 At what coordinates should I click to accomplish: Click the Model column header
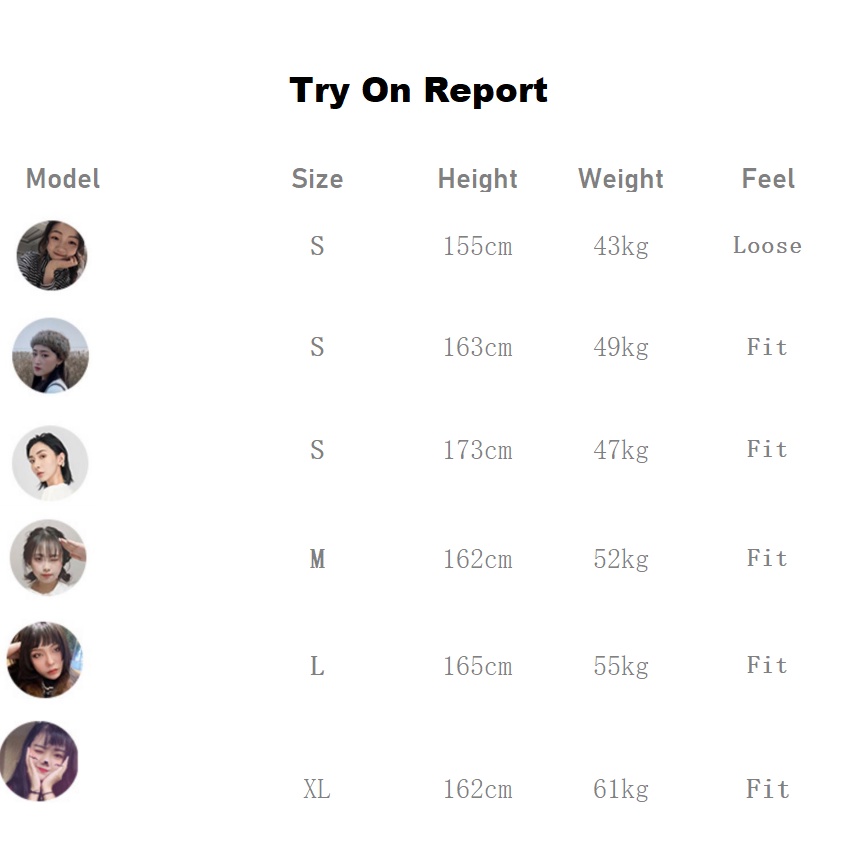click(63, 179)
